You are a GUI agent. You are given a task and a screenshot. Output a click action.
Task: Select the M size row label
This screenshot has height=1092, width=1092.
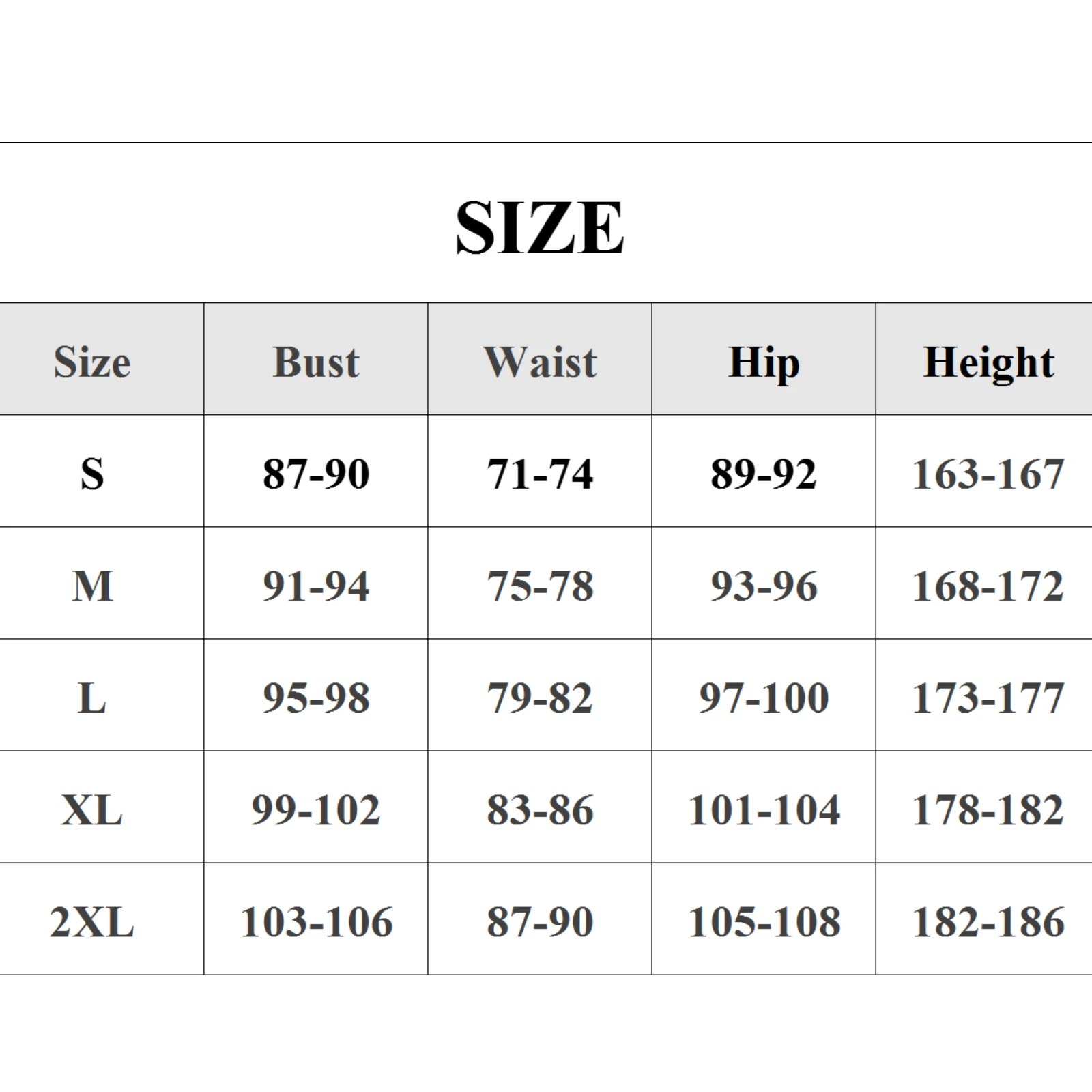click(92, 586)
